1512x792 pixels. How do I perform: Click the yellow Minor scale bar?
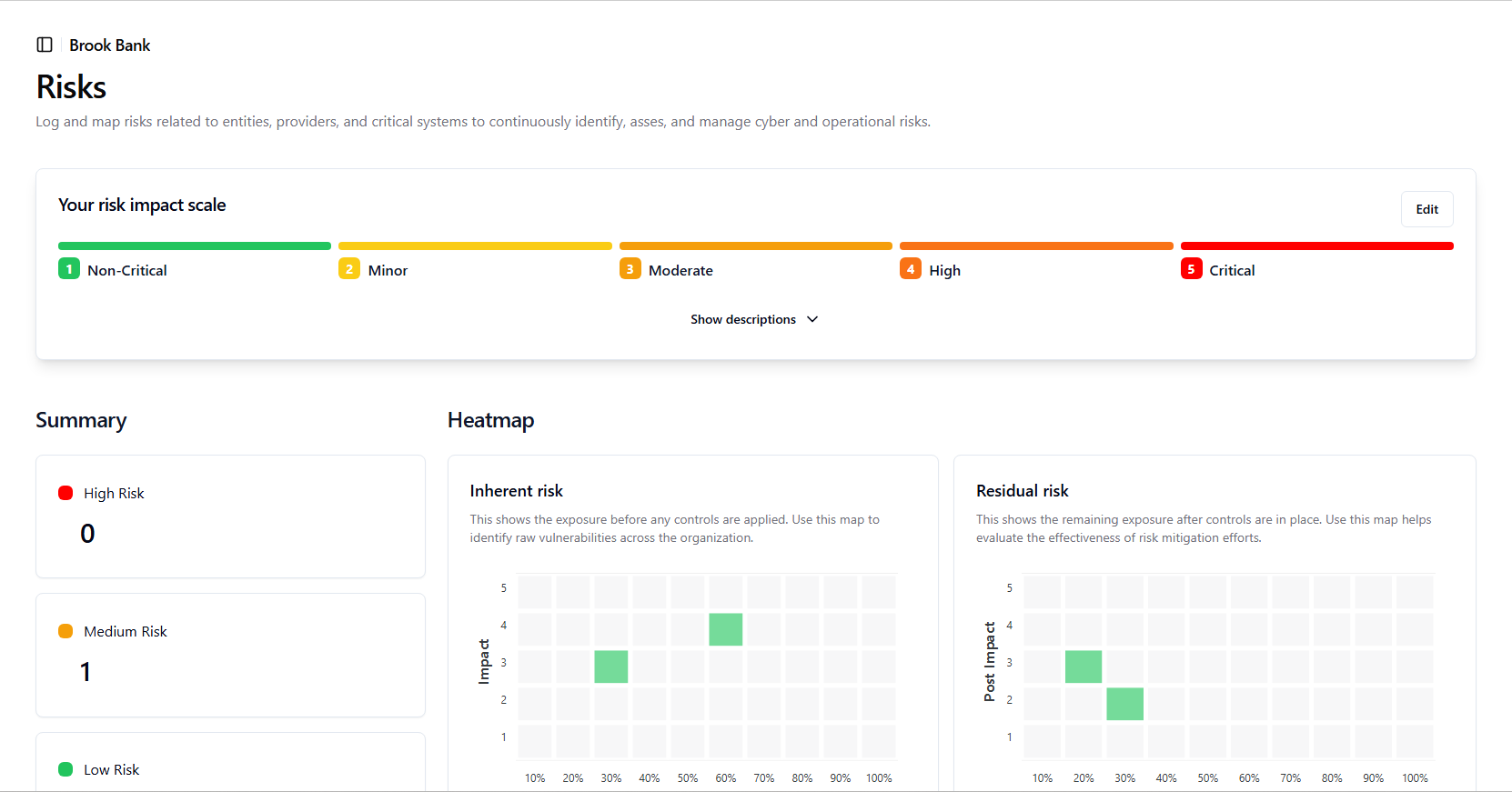point(475,246)
